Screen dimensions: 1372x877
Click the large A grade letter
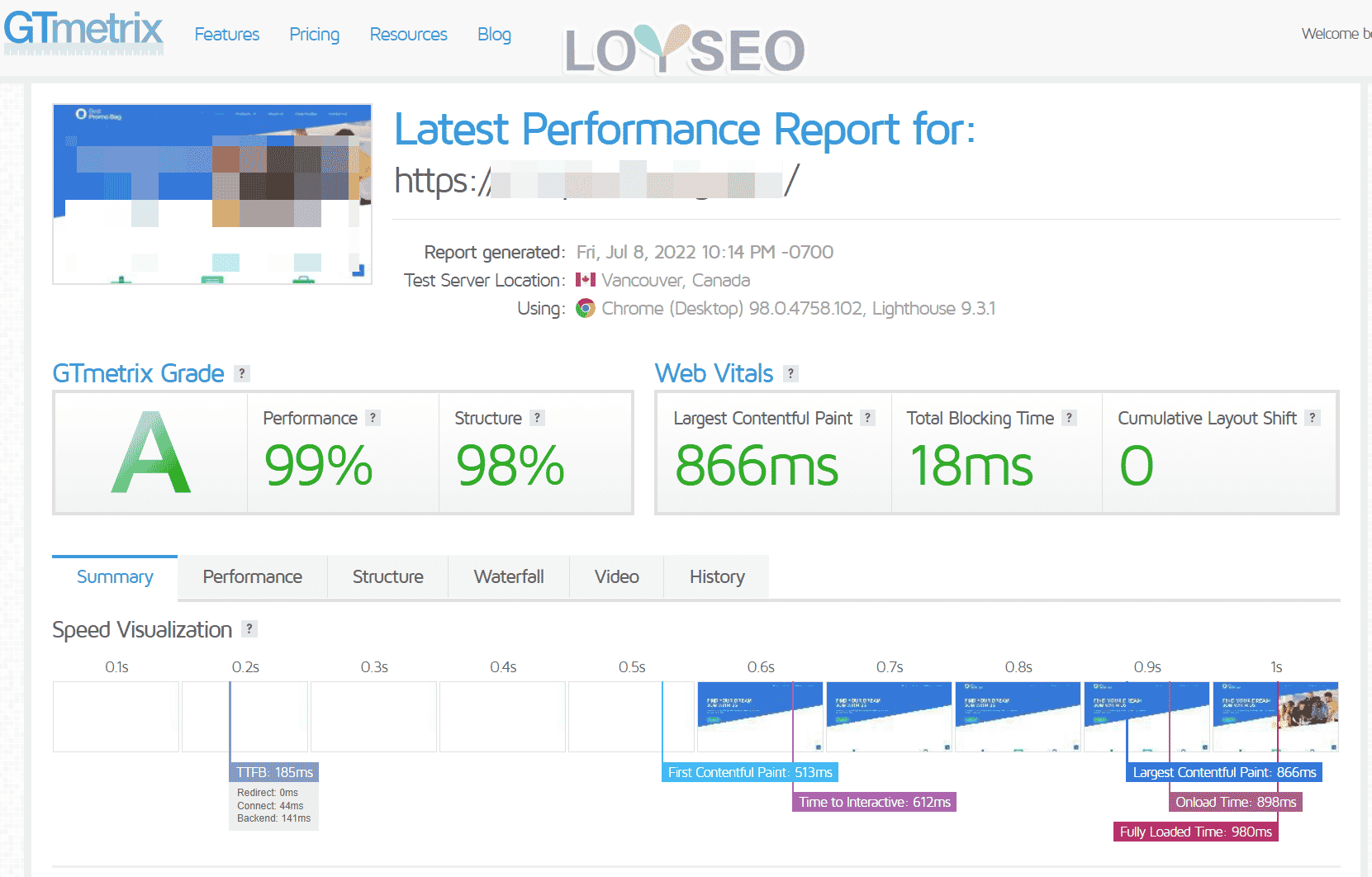coord(151,453)
